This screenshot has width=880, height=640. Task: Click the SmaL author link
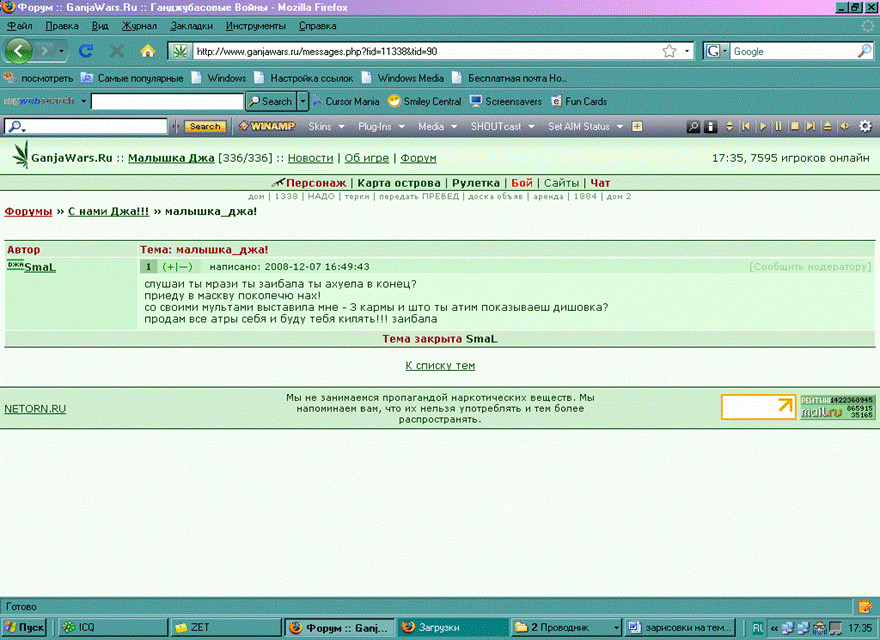(40, 267)
